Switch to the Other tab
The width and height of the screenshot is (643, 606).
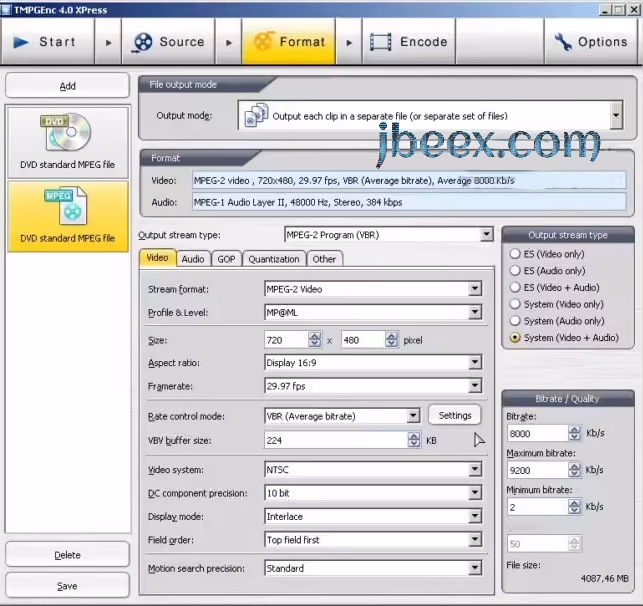tap(324, 259)
